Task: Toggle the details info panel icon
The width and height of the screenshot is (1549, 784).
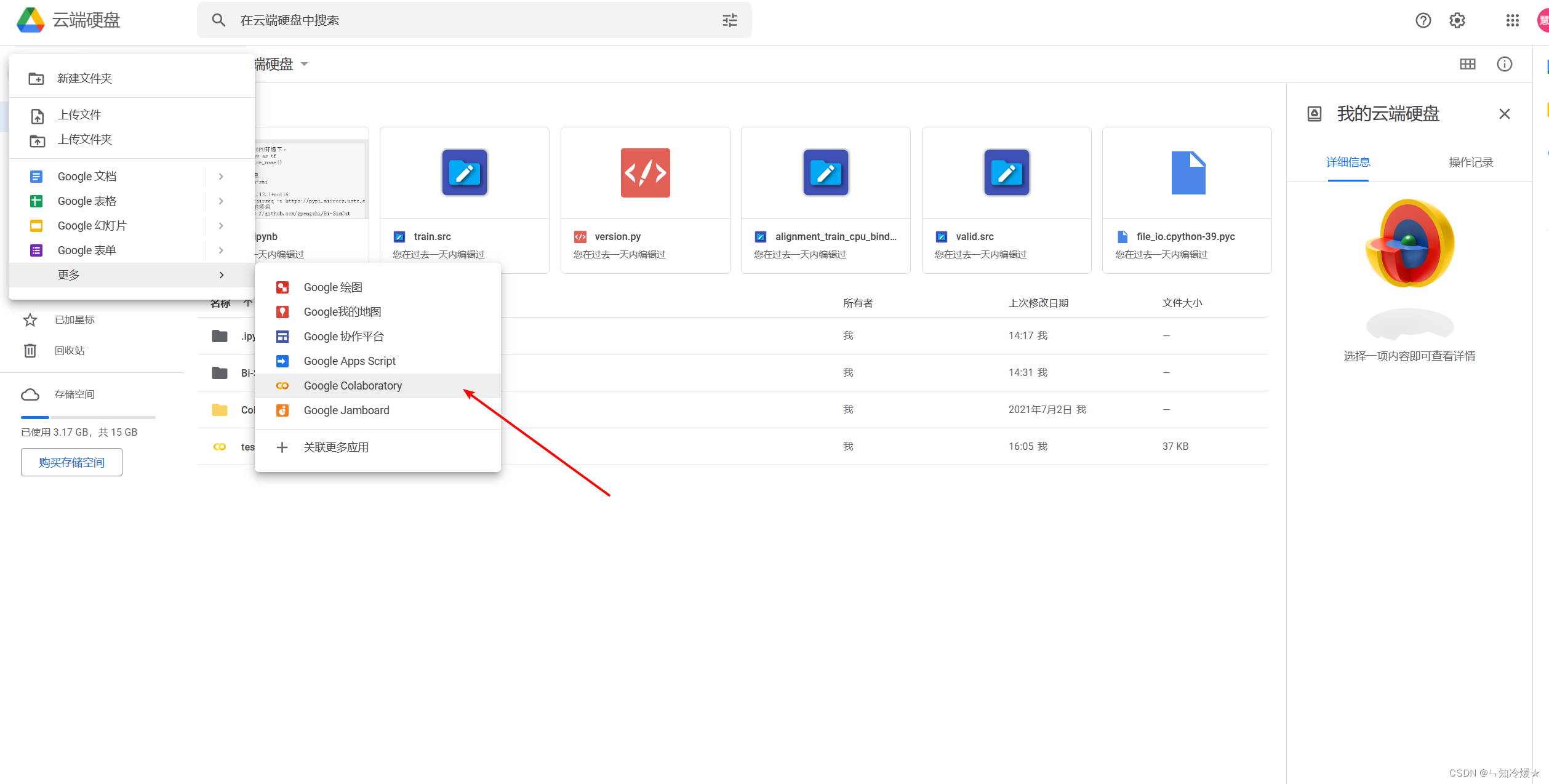Action: [1504, 64]
